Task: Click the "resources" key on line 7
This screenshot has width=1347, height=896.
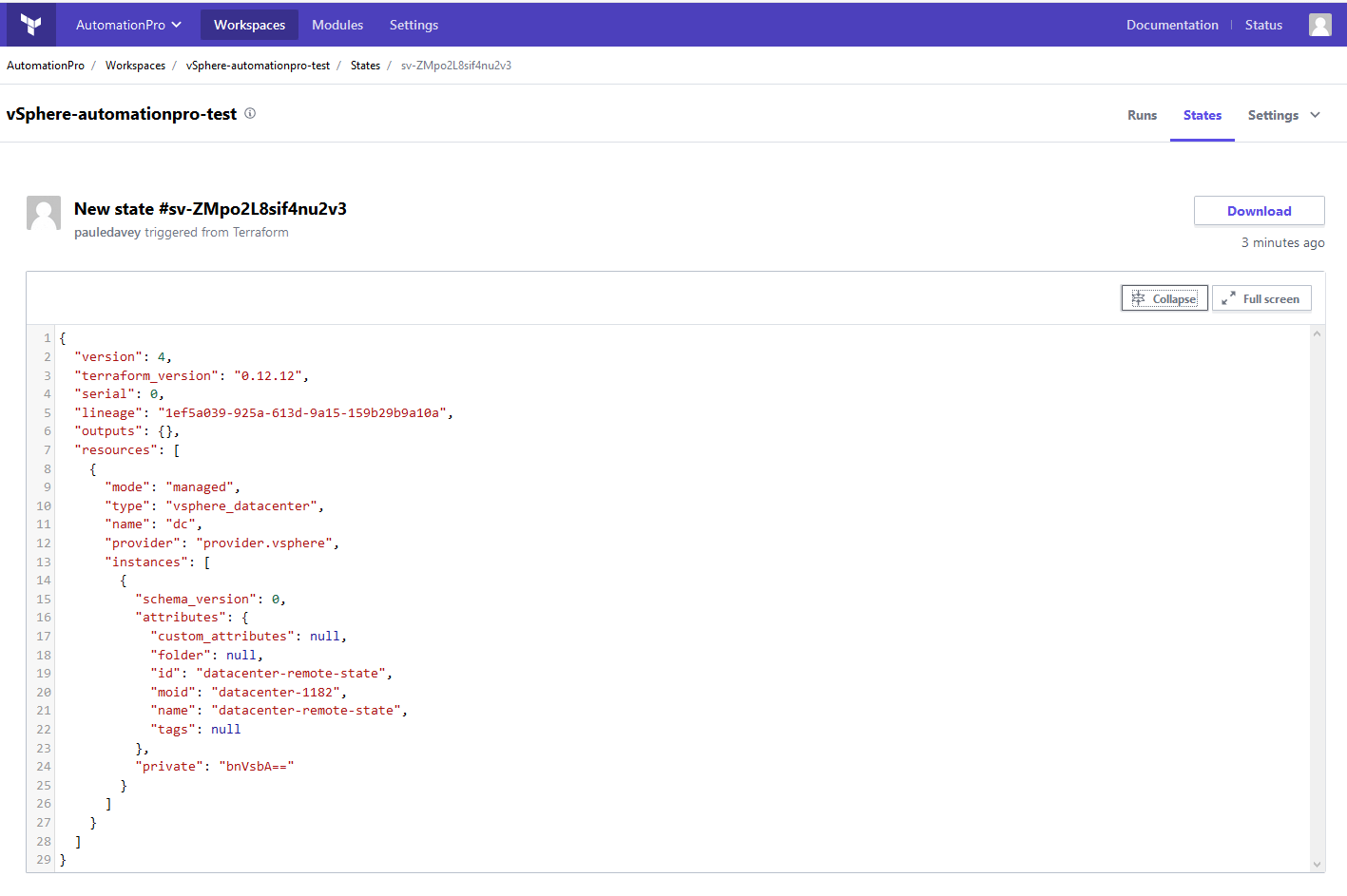Action: point(116,449)
